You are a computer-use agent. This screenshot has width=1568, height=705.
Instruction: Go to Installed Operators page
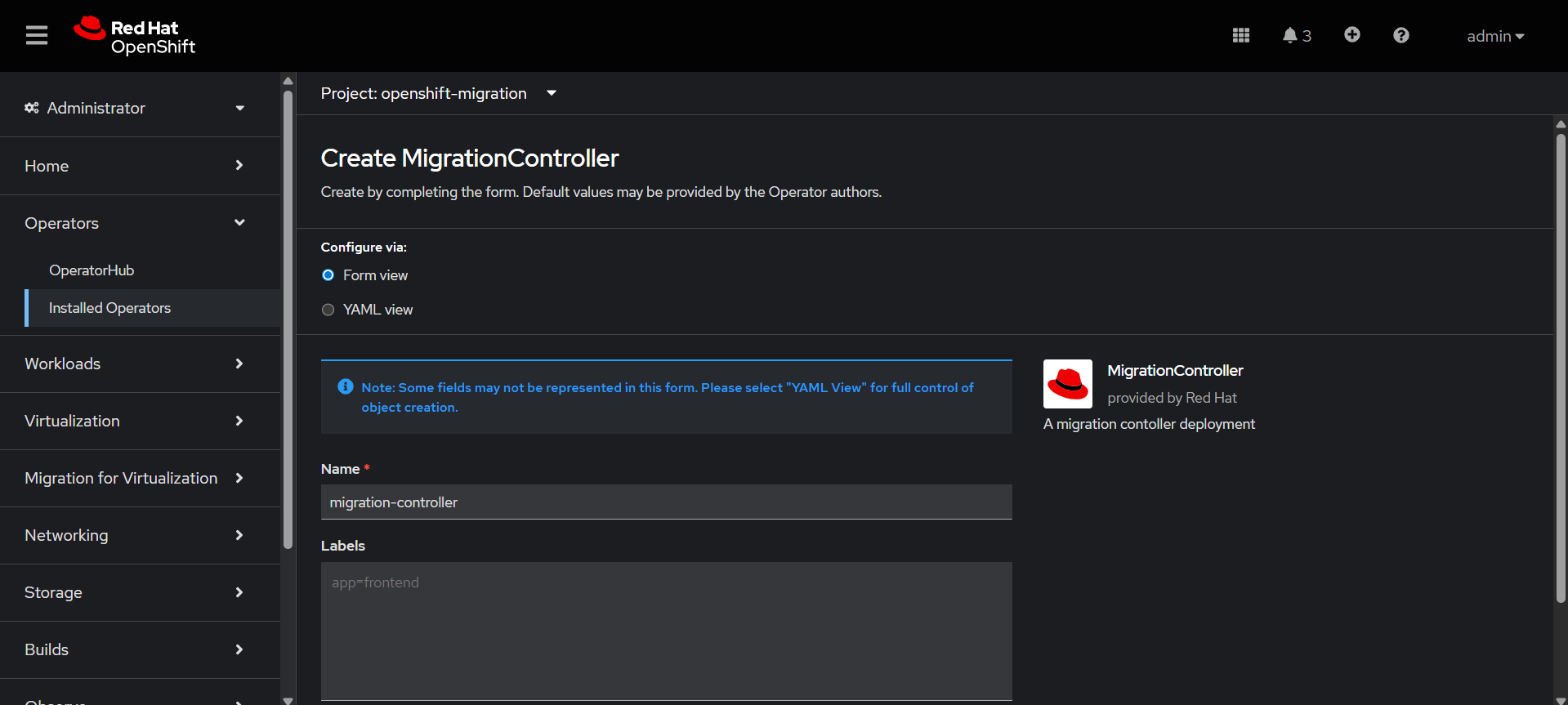tap(109, 308)
